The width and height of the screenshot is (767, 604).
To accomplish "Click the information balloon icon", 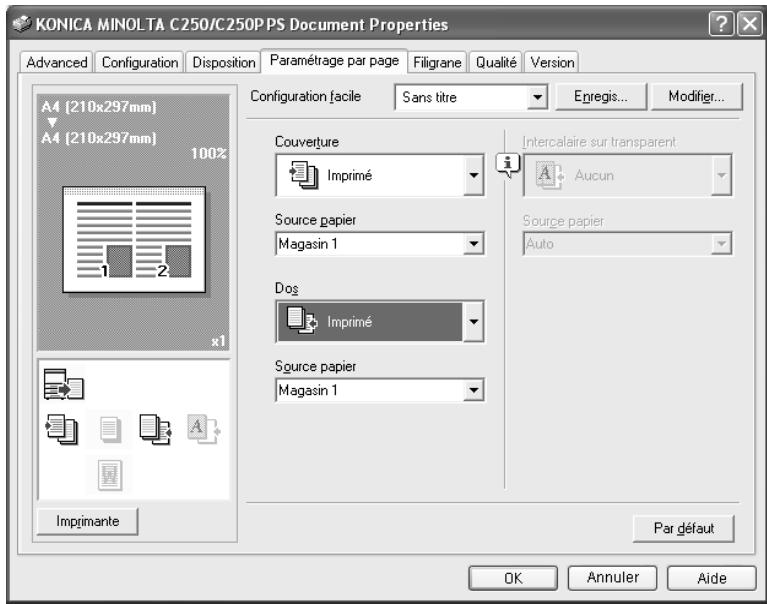I will pyautogui.click(x=508, y=164).
